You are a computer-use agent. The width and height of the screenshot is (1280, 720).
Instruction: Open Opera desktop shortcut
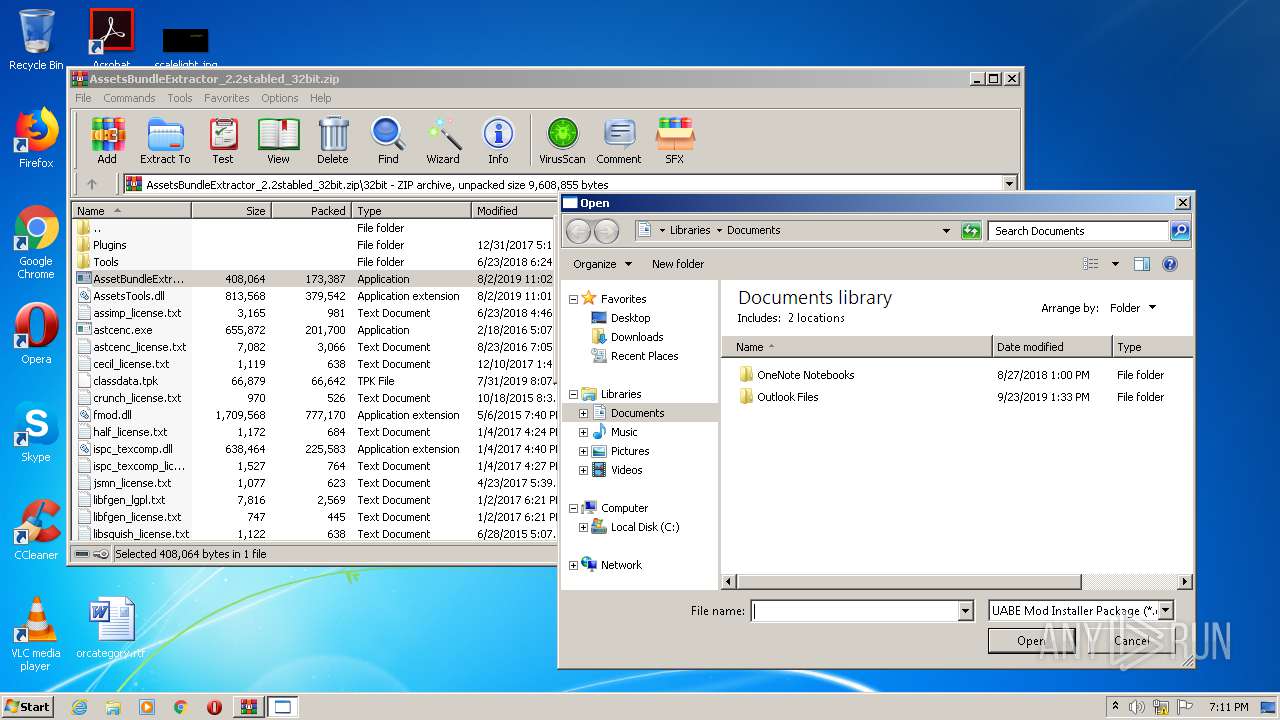pos(36,335)
